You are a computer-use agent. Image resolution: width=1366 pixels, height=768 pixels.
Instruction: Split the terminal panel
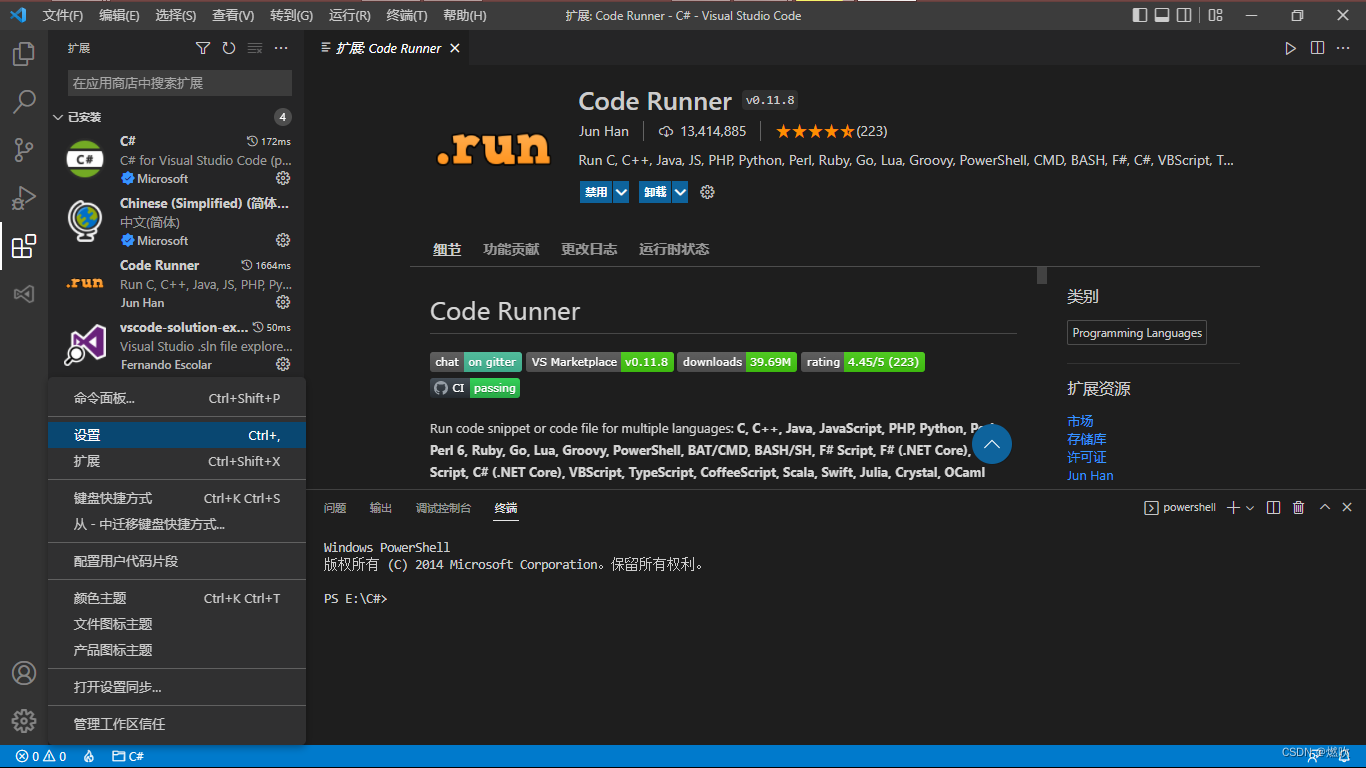(1273, 508)
